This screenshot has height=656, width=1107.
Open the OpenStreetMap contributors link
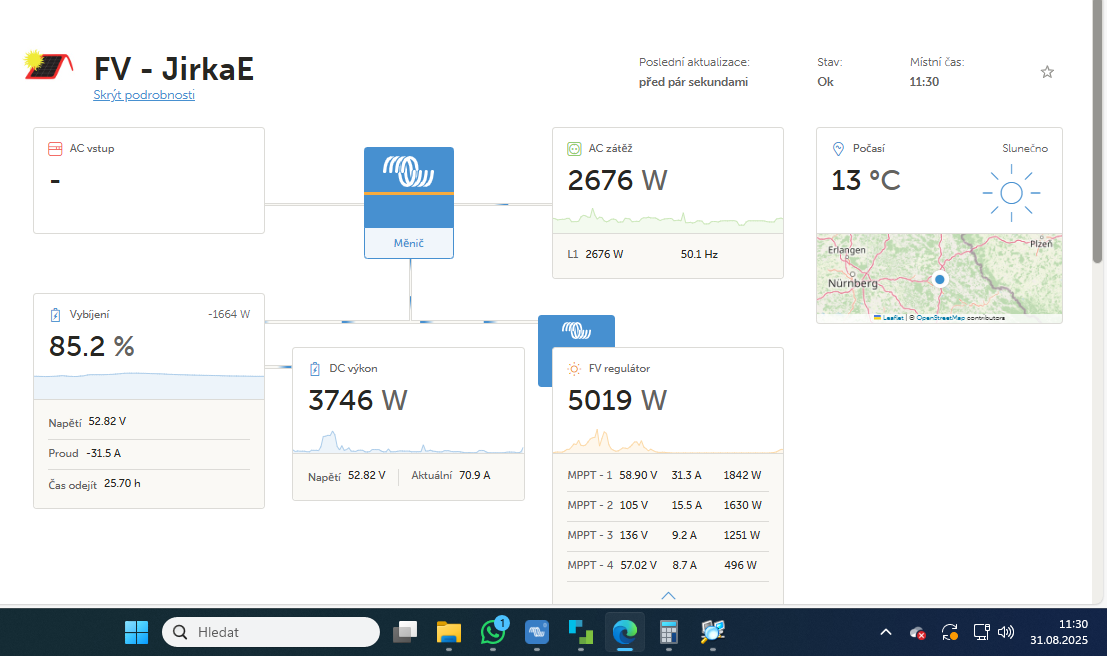coord(940,317)
